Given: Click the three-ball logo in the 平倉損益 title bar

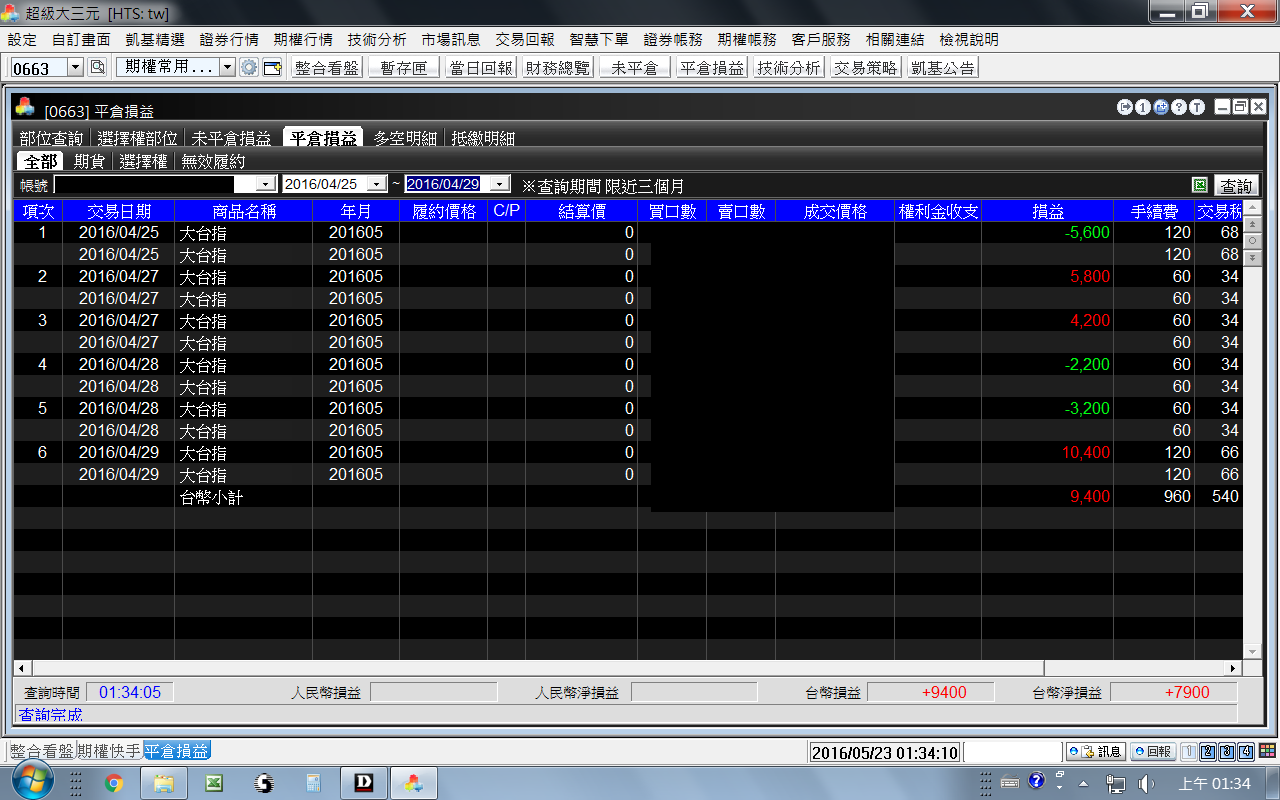Looking at the screenshot, I should [25, 108].
